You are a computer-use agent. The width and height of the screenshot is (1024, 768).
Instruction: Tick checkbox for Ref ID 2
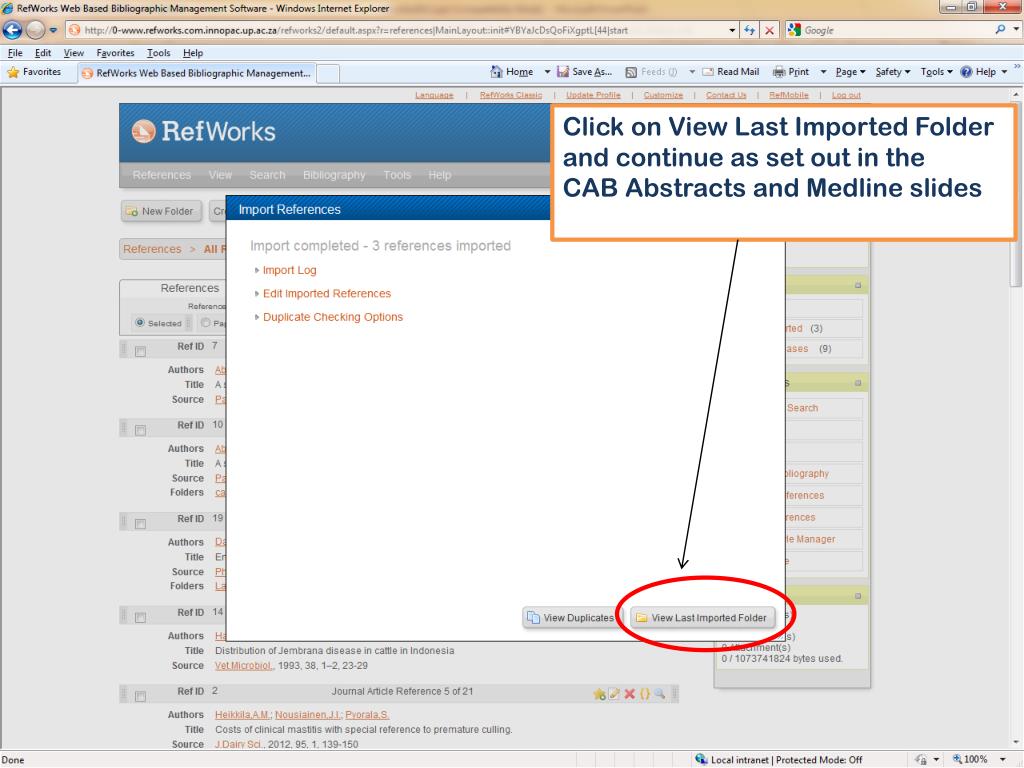pos(140,696)
